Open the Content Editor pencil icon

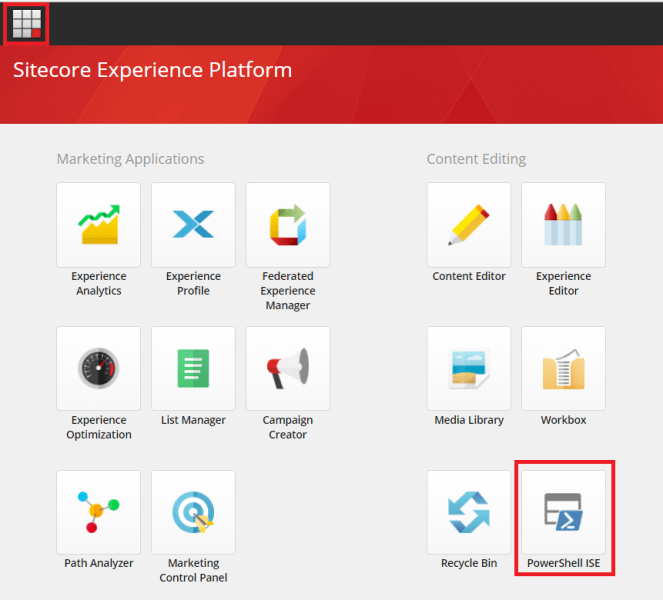pos(469,224)
